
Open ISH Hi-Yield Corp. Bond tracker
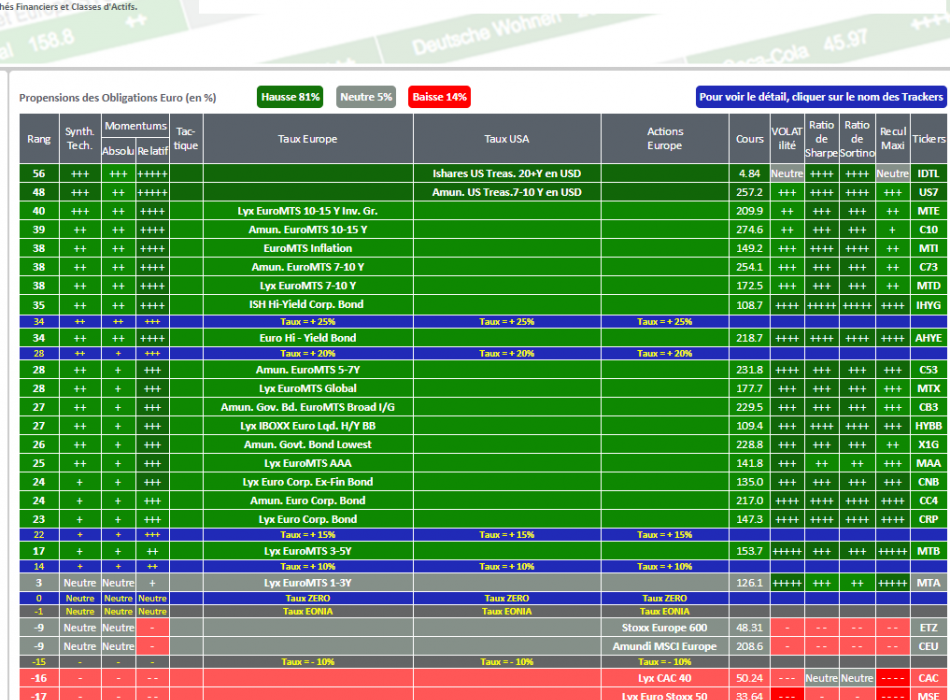pyautogui.click(x=307, y=305)
